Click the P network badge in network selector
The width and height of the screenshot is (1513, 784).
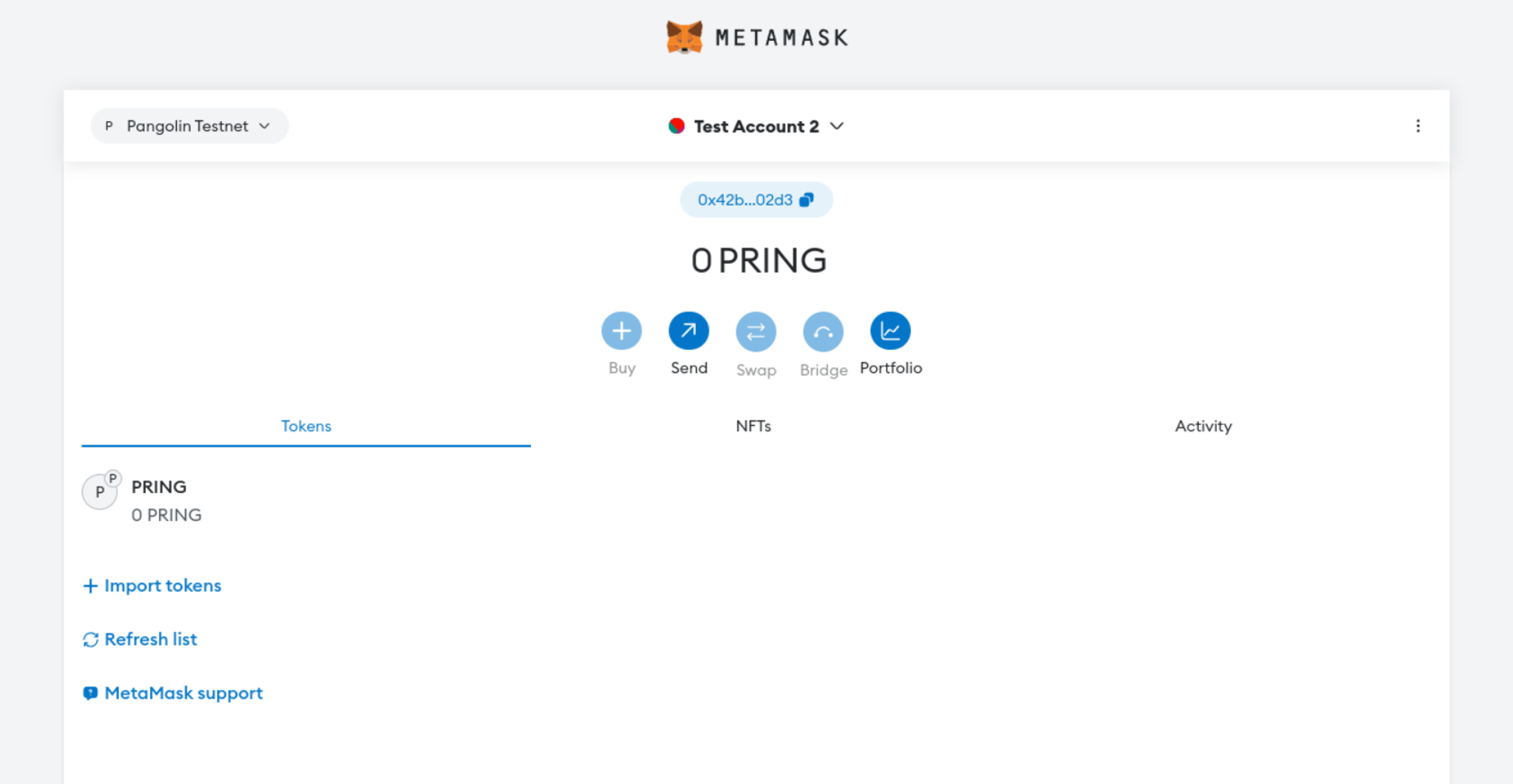109,126
